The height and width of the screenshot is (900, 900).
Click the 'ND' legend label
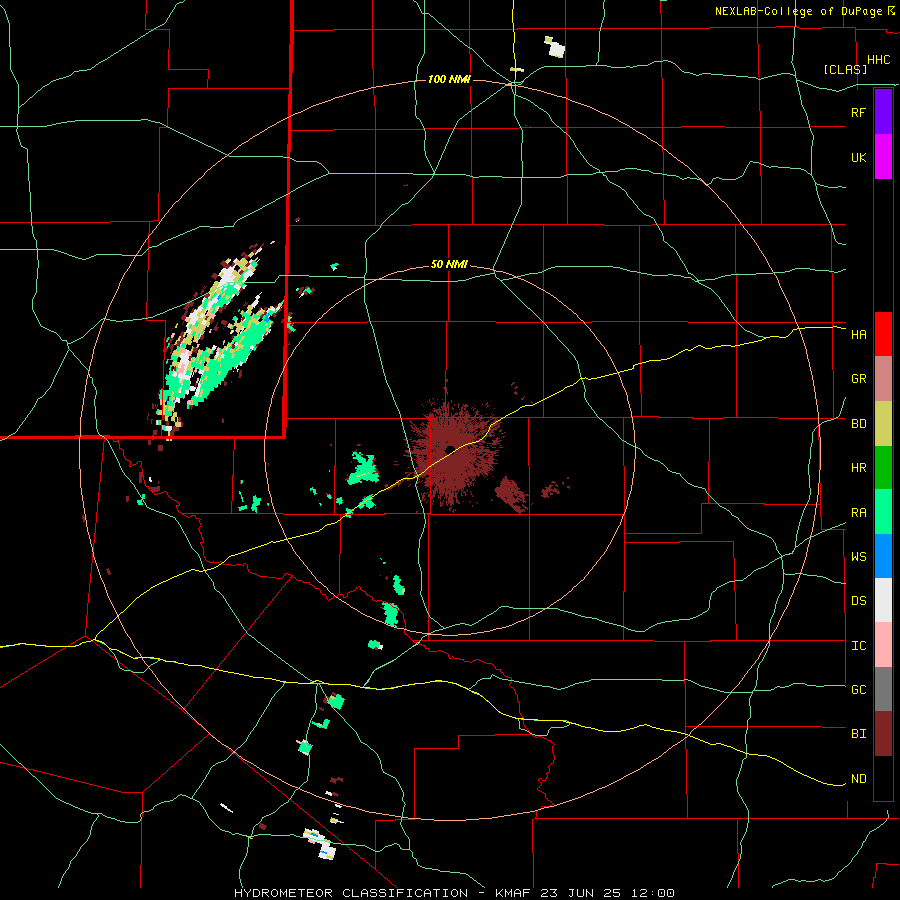point(858,779)
